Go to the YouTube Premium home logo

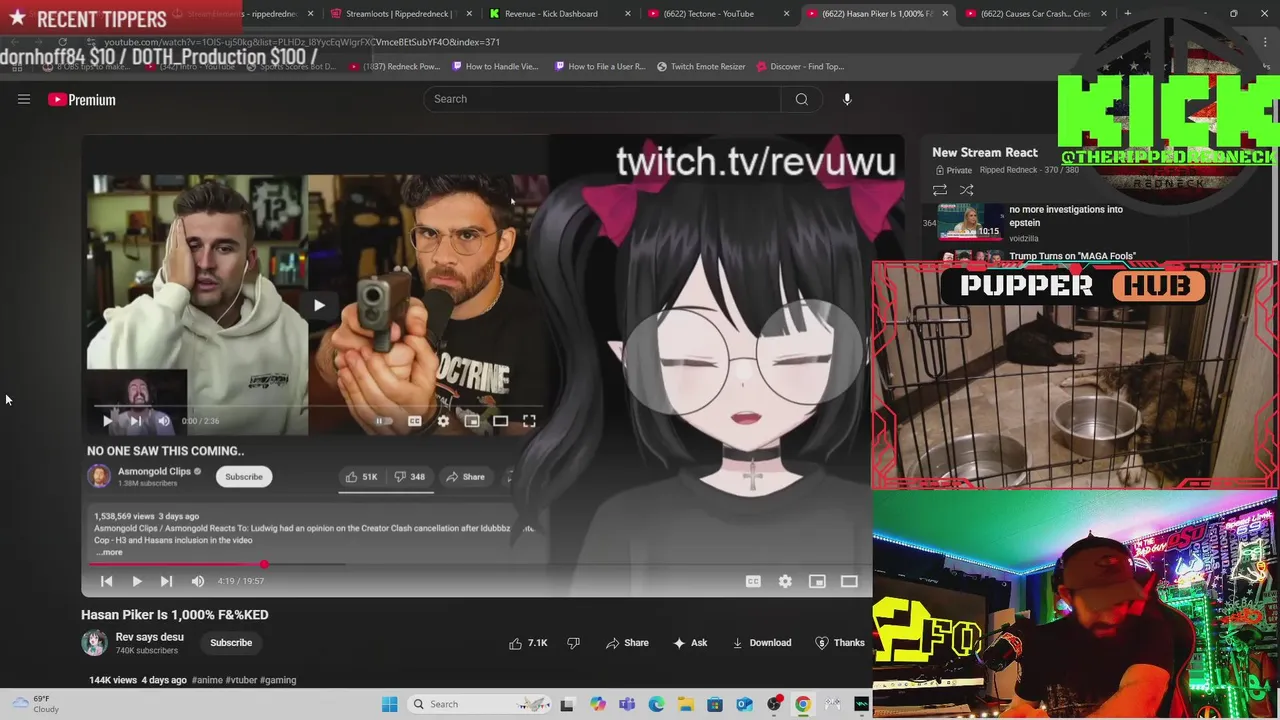[82, 100]
